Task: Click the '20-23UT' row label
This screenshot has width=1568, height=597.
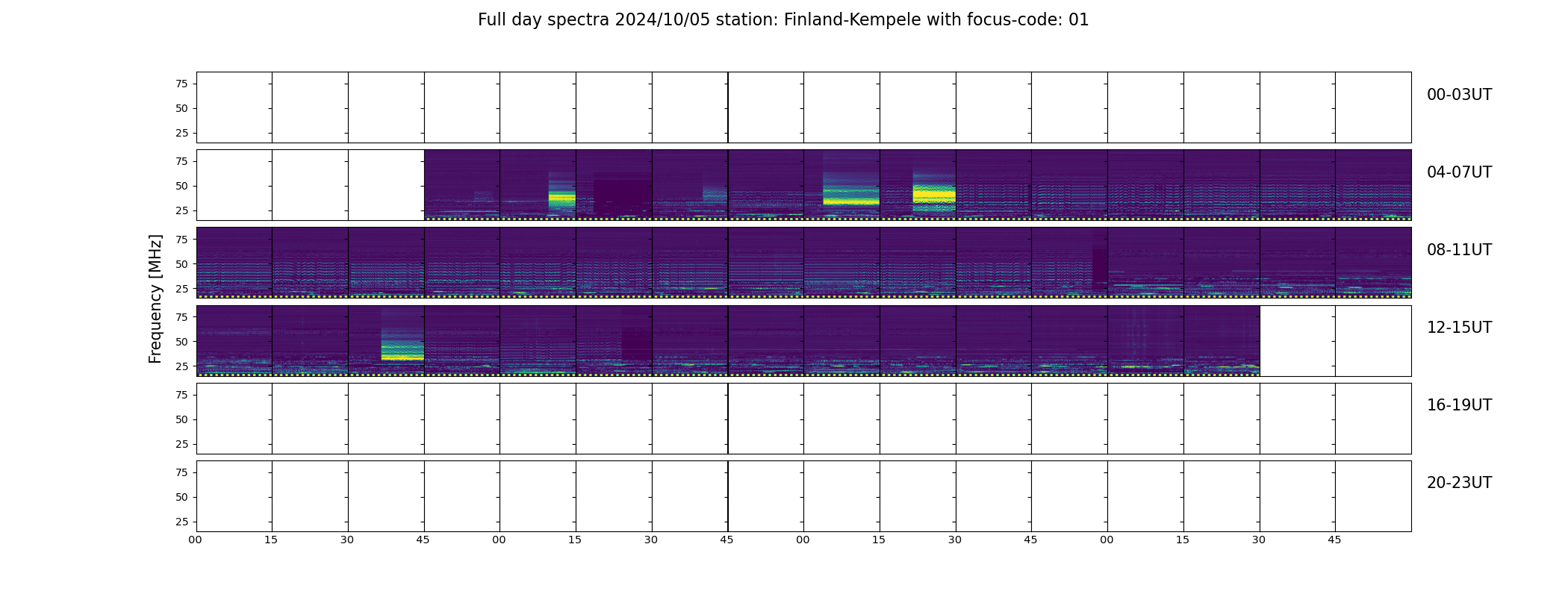Action: [1459, 483]
